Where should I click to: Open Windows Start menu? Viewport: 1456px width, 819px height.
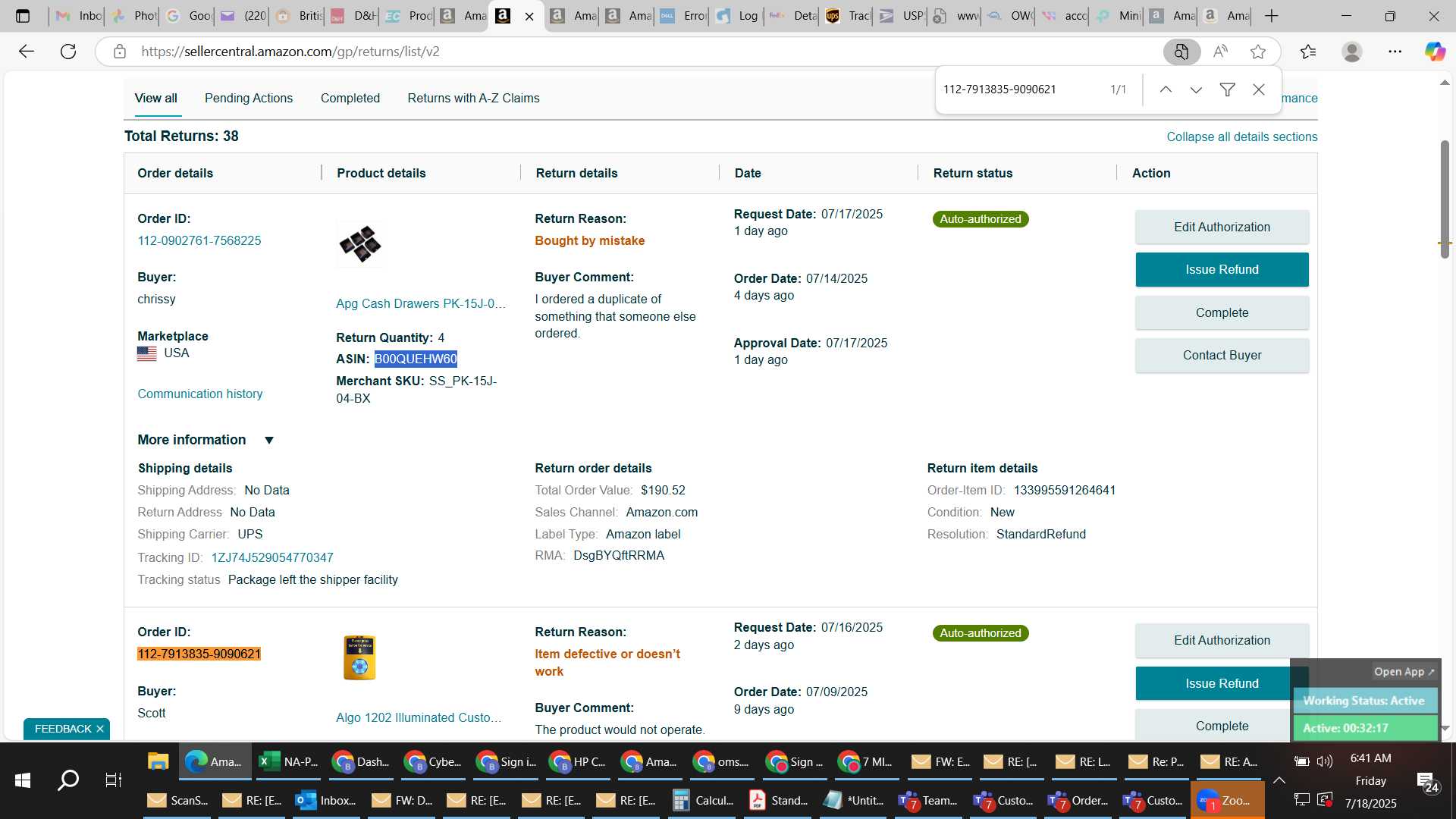[x=23, y=780]
